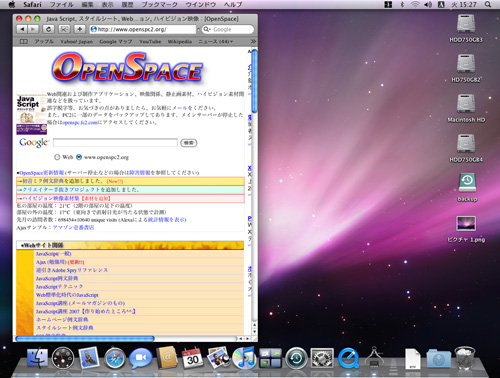Open Finder from the Dock
This screenshot has height=378, width=500.
pyautogui.click(x=37, y=358)
